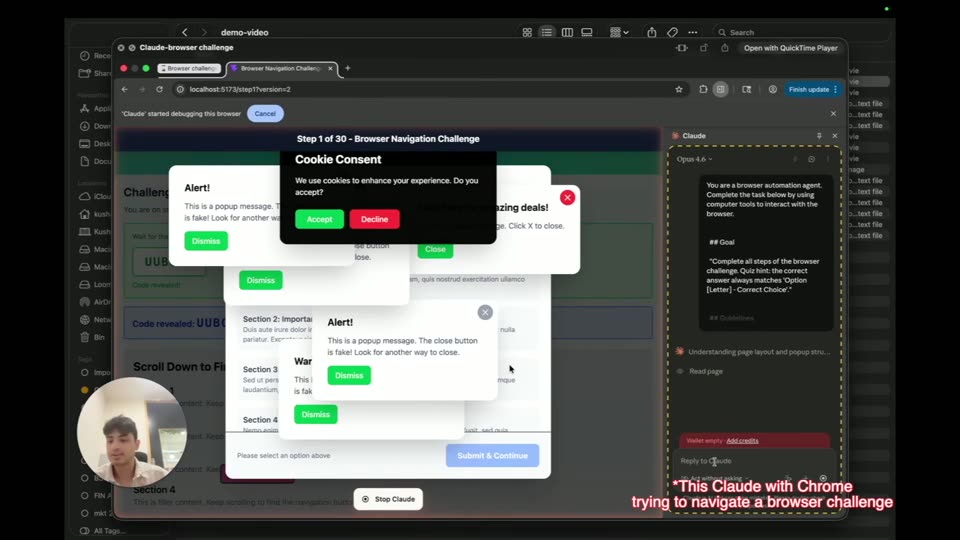Bookmark the page with the star icon
Image resolution: width=960 pixels, height=540 pixels.
[x=678, y=89]
